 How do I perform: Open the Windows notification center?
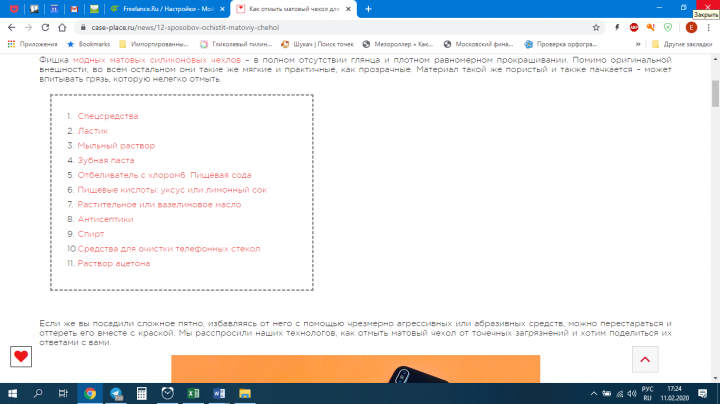[x=703, y=393]
